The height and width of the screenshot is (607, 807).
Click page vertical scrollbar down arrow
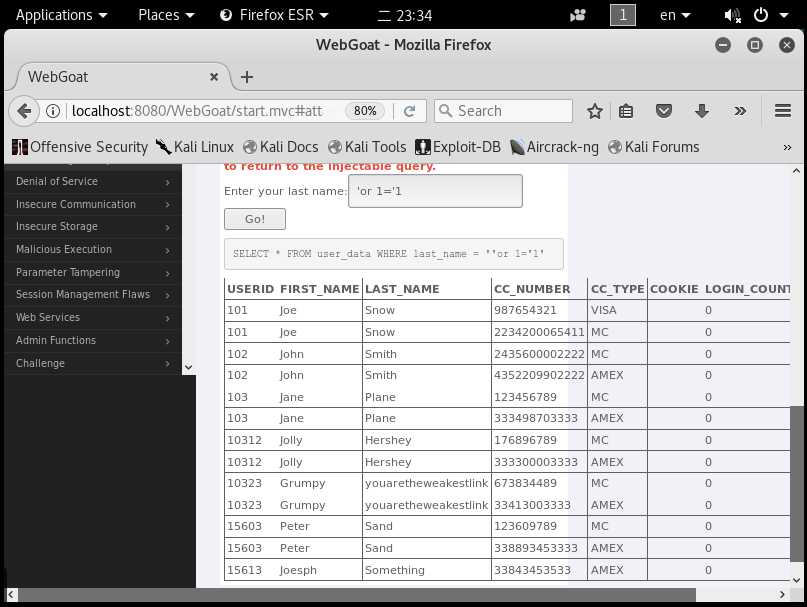coord(796,580)
